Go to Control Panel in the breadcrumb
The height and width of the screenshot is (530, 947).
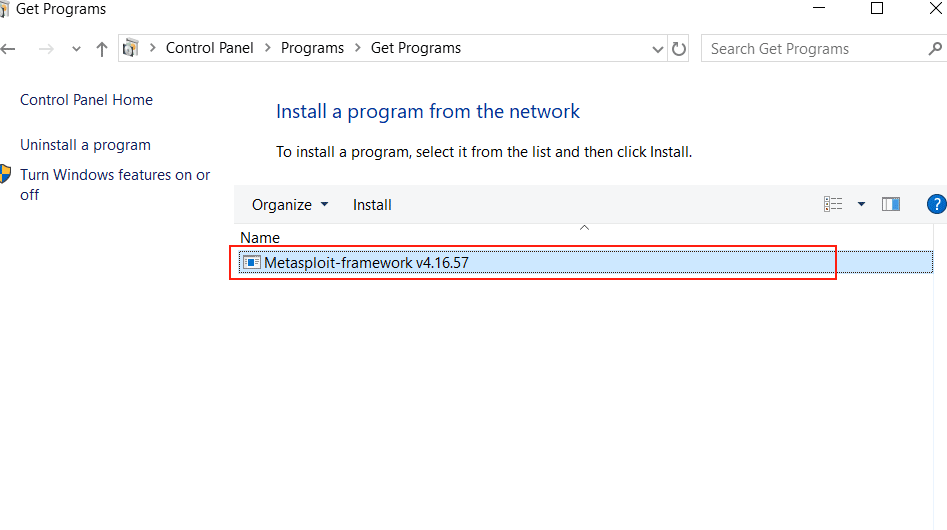[210, 48]
